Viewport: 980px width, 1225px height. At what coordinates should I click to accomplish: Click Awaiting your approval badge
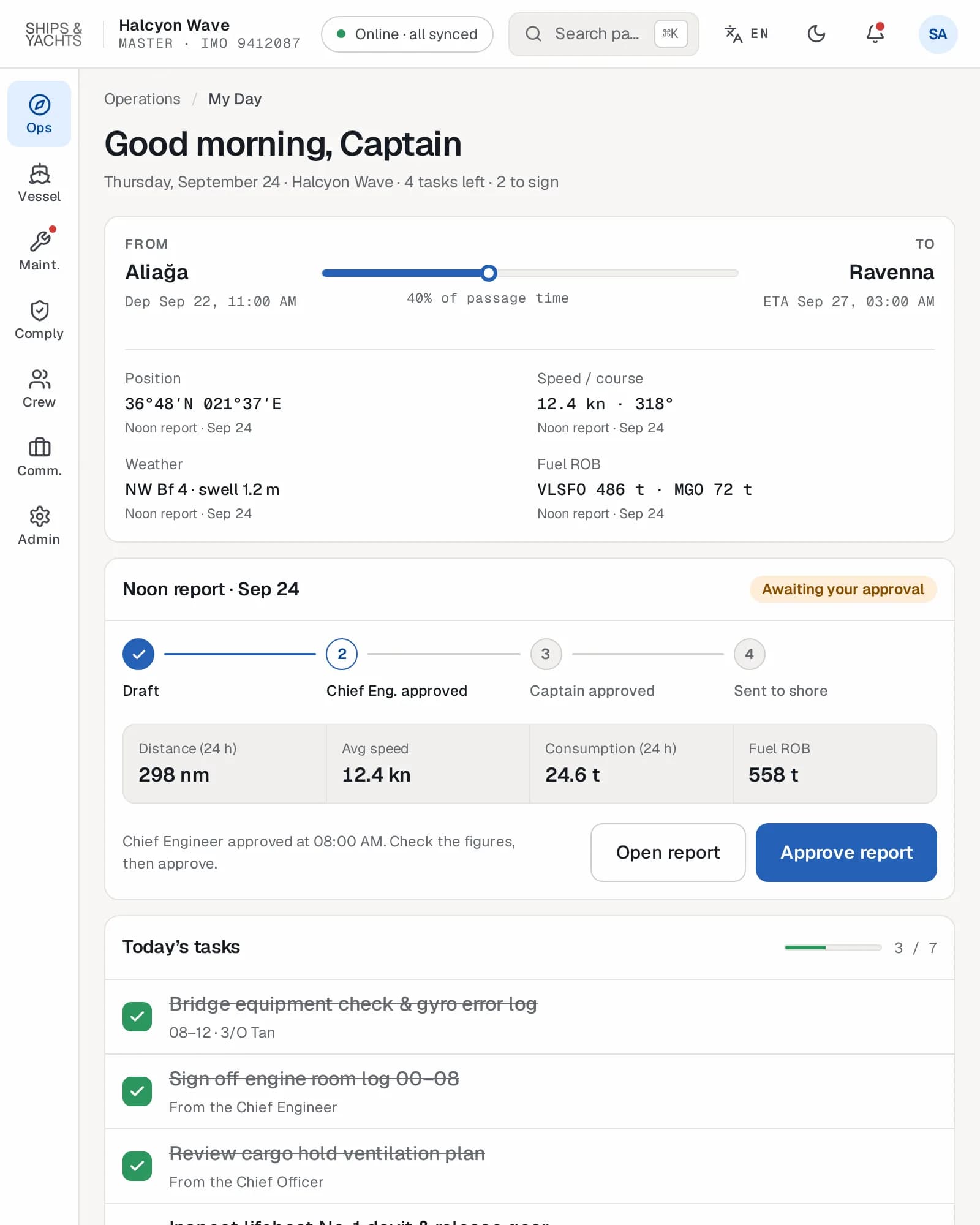coord(843,589)
